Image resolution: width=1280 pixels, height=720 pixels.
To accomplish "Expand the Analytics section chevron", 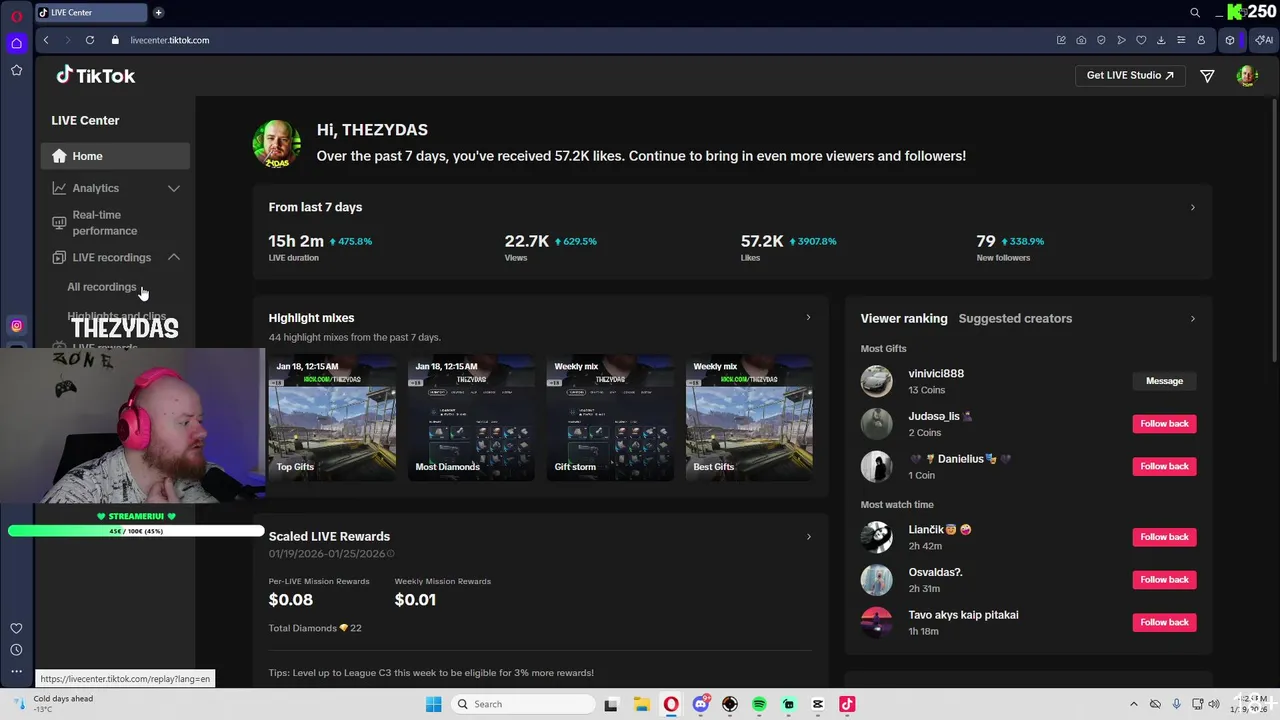I will (173, 188).
